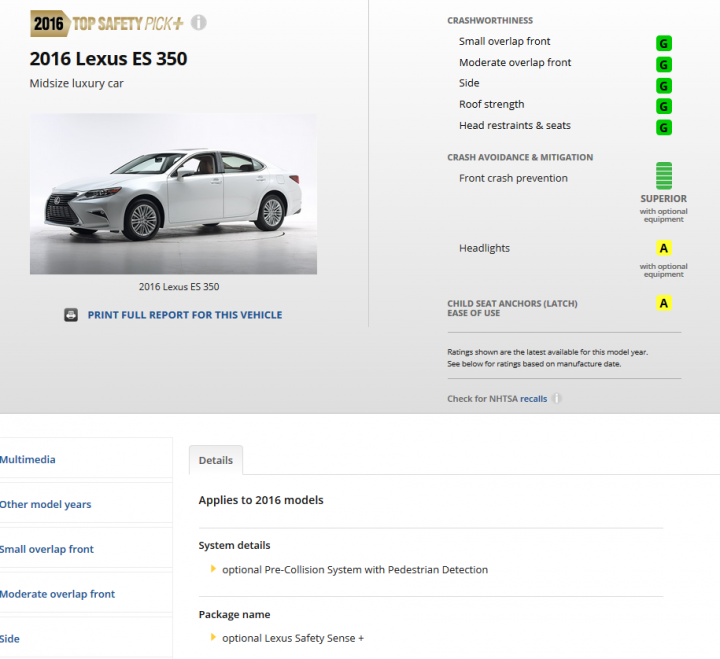Open the NHTSA recalls link
This screenshot has height=659, width=720.
[533, 398]
